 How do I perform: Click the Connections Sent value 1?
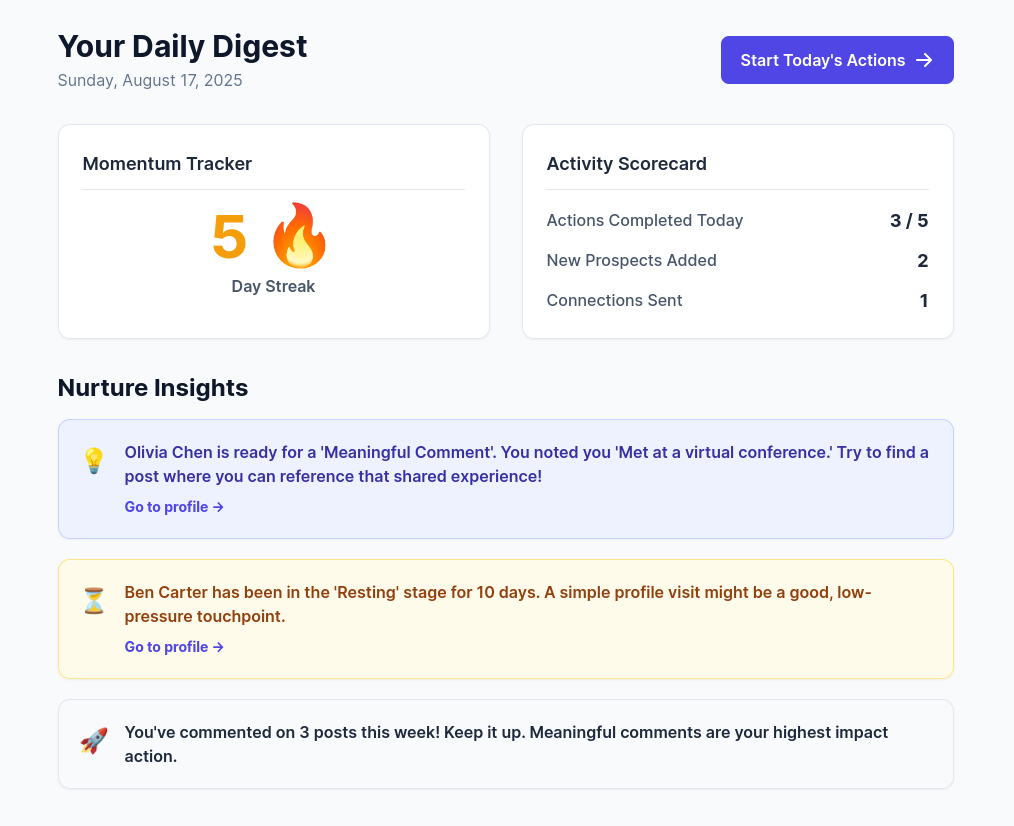[924, 301]
